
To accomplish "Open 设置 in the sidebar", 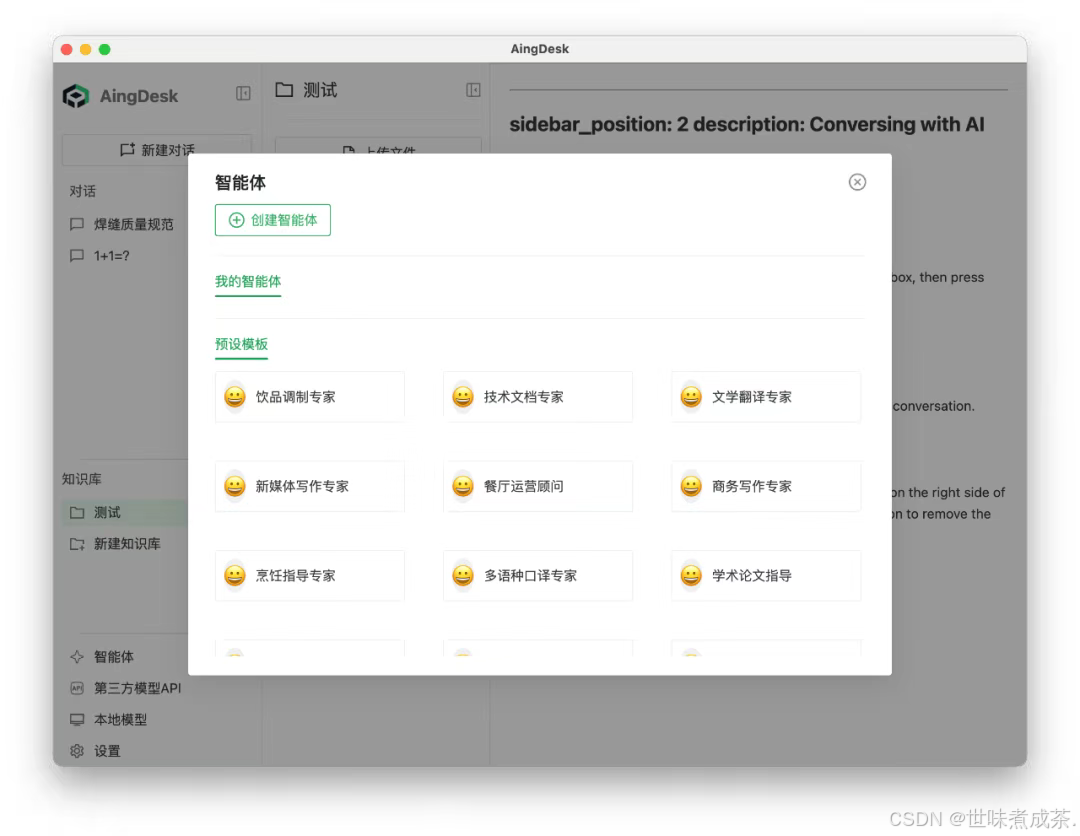I will [x=107, y=751].
